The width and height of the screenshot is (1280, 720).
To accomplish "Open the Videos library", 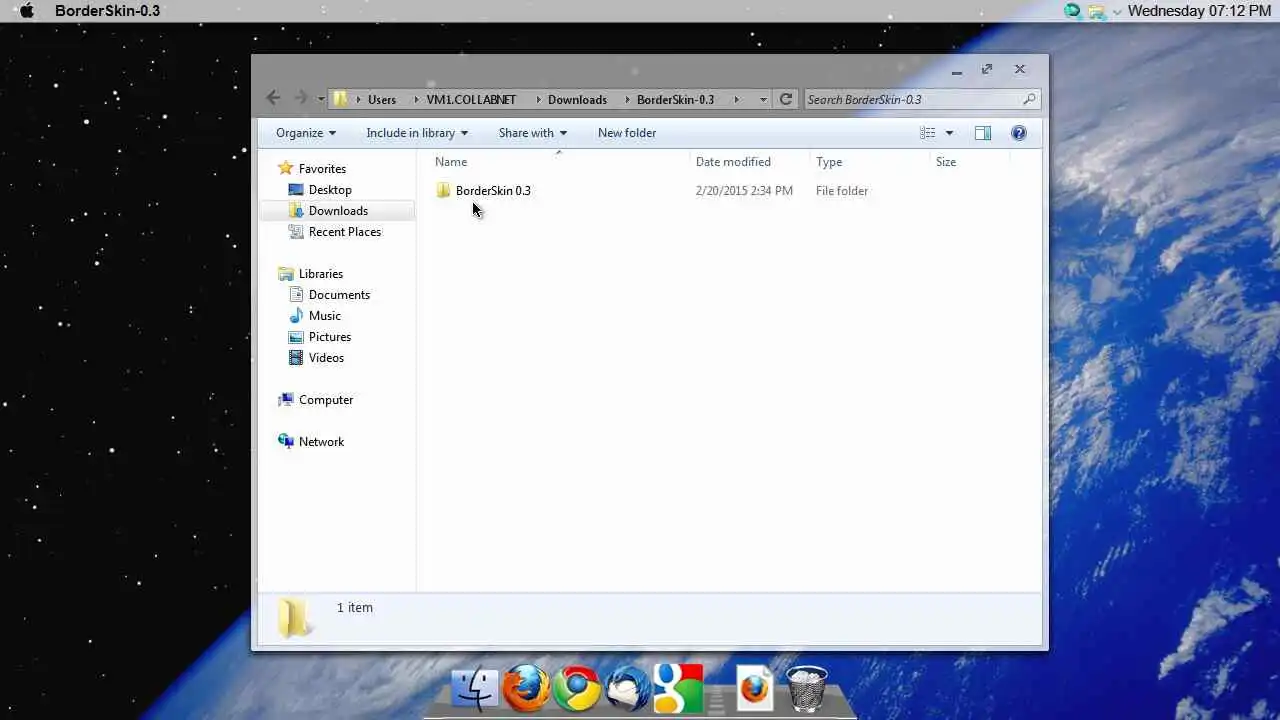I will tap(326, 358).
